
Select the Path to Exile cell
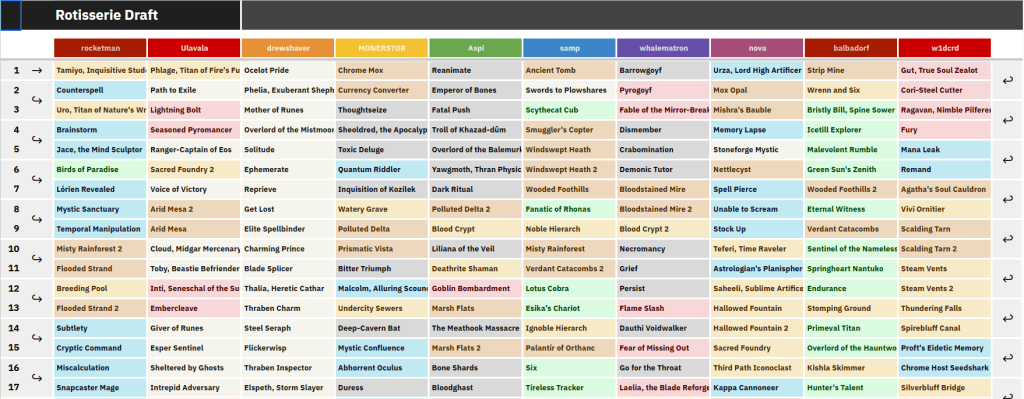point(195,90)
